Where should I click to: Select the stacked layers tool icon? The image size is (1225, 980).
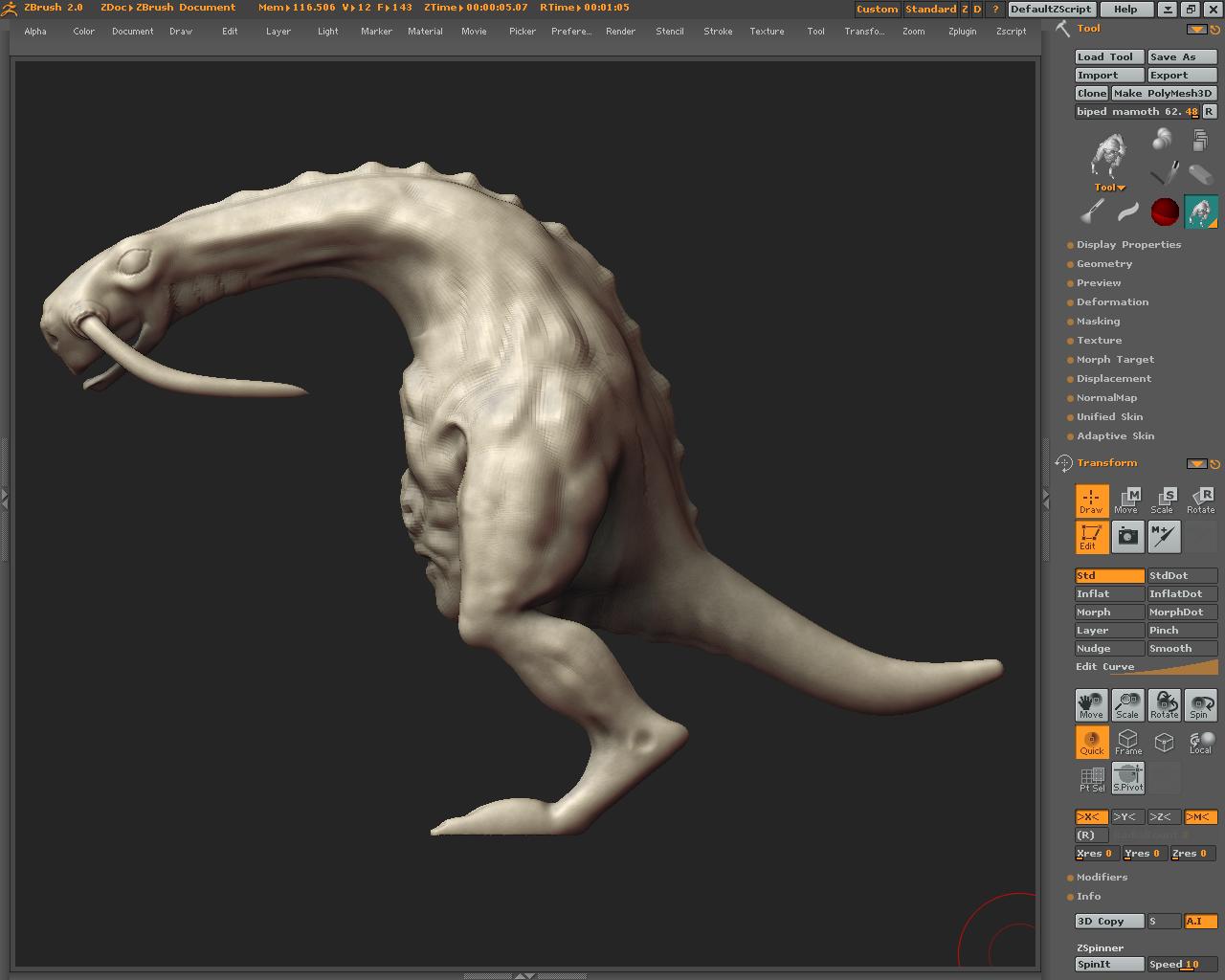tap(1200, 140)
